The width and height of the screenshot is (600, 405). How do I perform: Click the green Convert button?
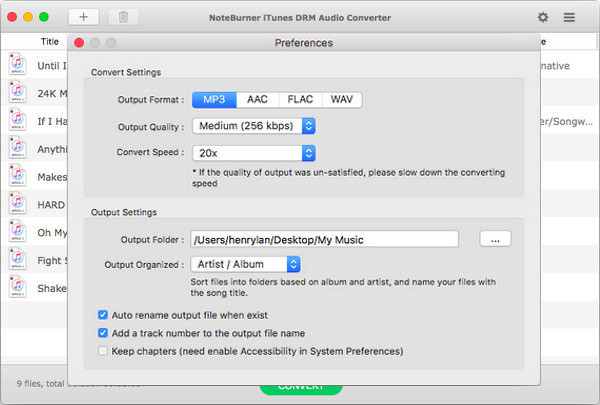click(301, 390)
